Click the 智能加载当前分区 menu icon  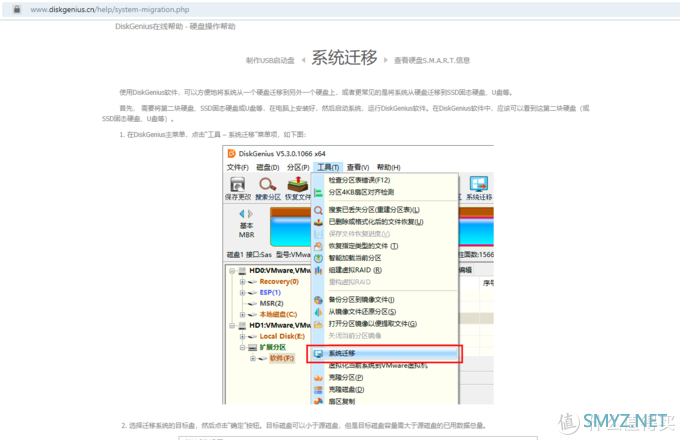click(318, 258)
